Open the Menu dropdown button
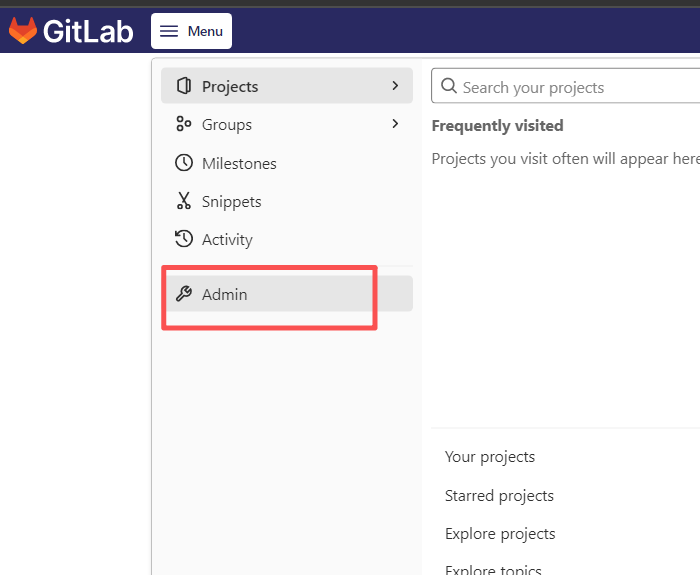700x575 pixels. click(192, 31)
